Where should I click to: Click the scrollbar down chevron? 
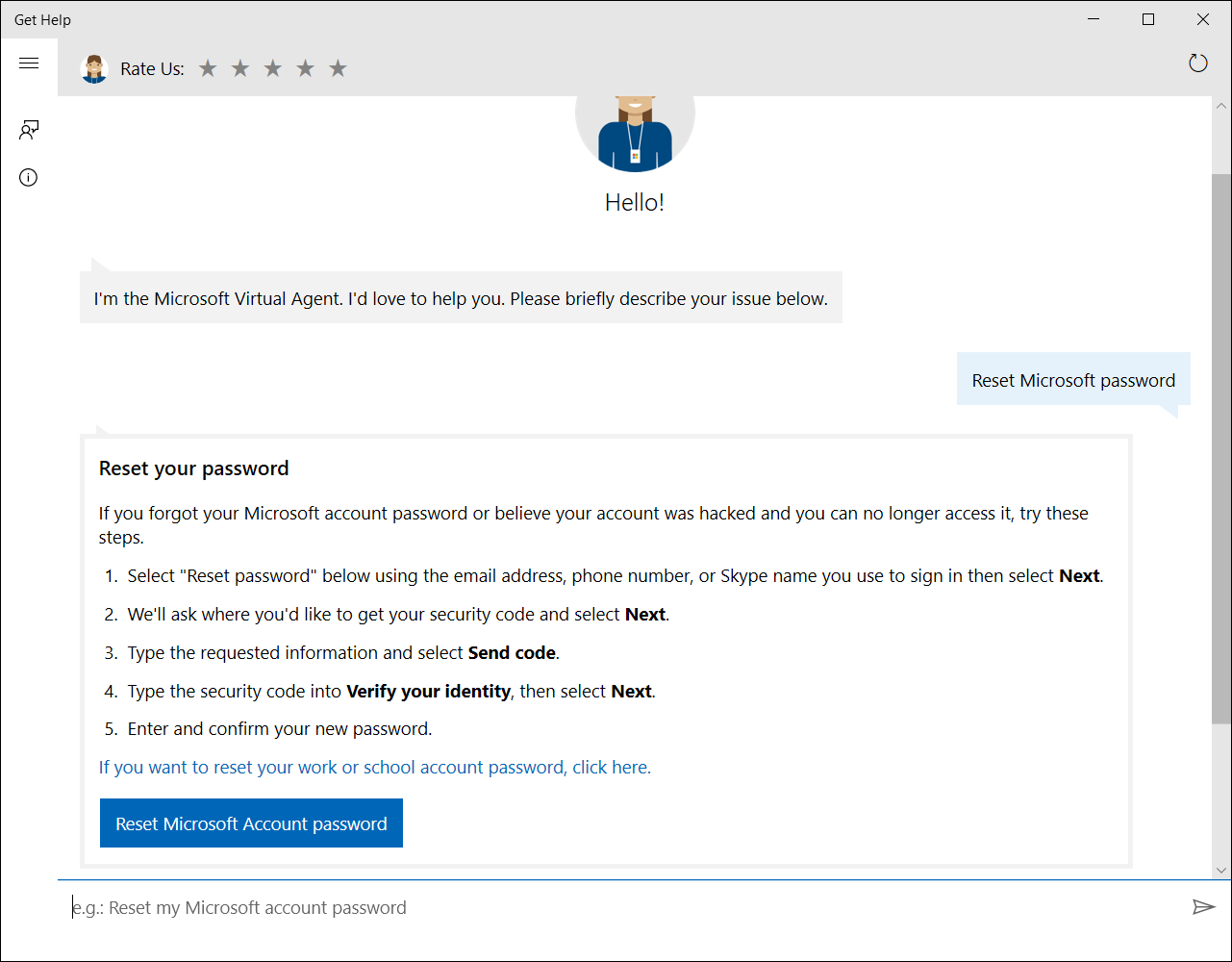1223,868
